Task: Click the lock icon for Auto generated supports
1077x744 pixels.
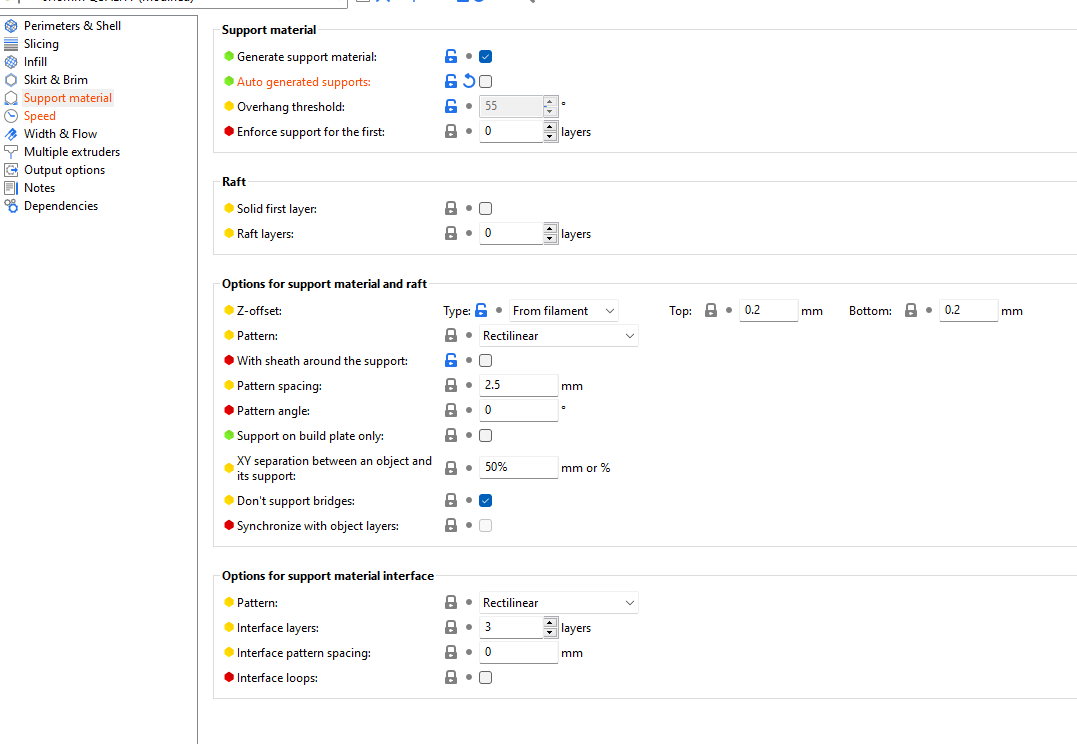Action: (451, 81)
